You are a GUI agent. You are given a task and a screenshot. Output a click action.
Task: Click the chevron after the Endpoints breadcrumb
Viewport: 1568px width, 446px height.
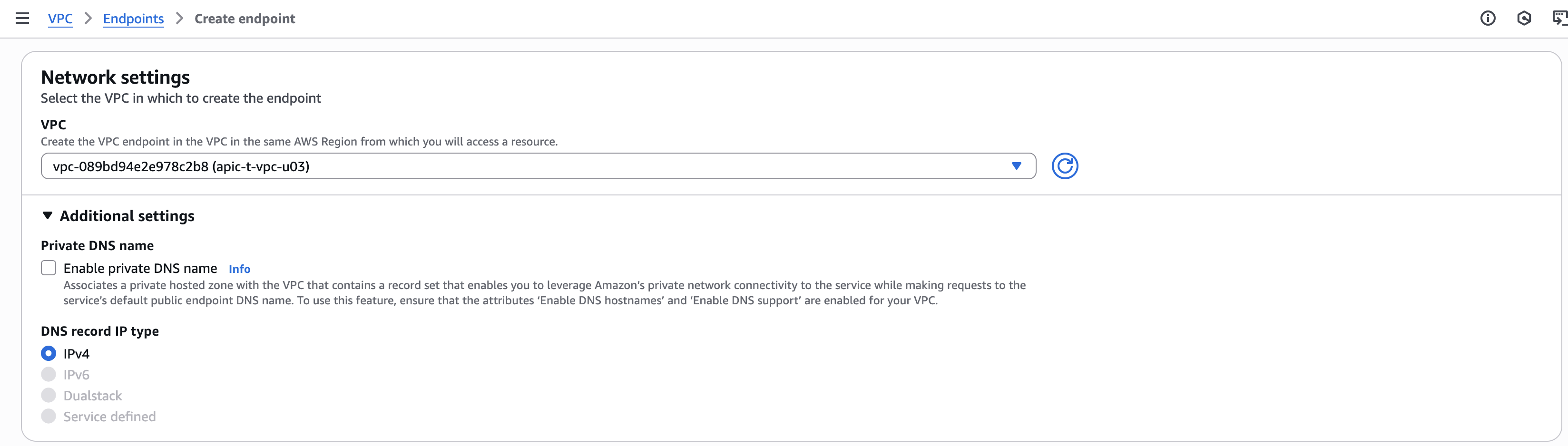point(179,18)
